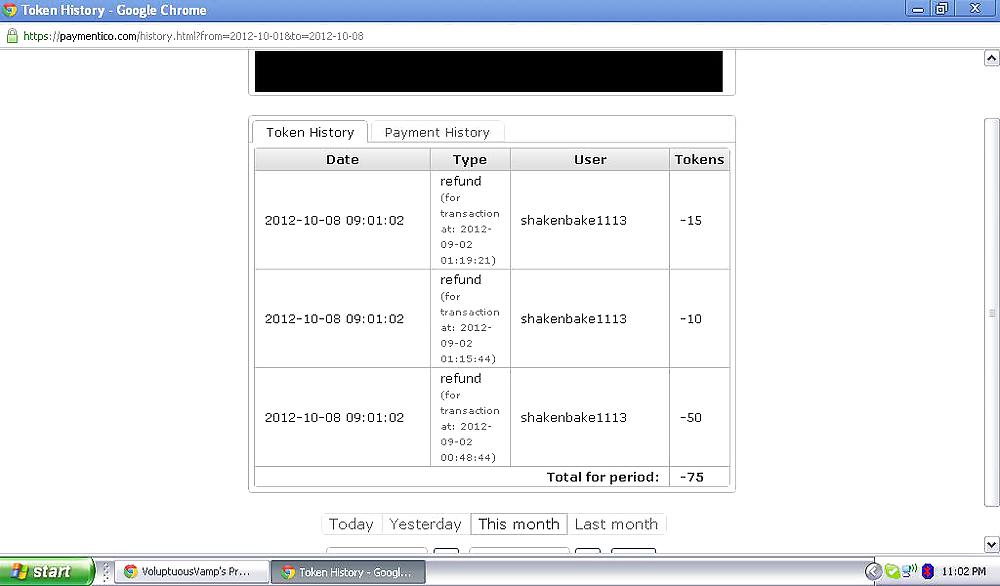Open the network connection tray icon
1000x586 pixels.
(909, 572)
